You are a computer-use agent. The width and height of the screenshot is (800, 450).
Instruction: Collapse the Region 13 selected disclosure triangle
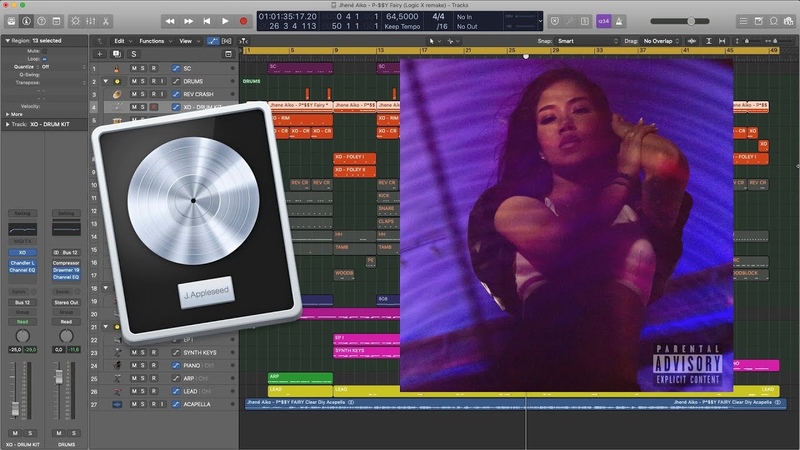(x=7, y=40)
